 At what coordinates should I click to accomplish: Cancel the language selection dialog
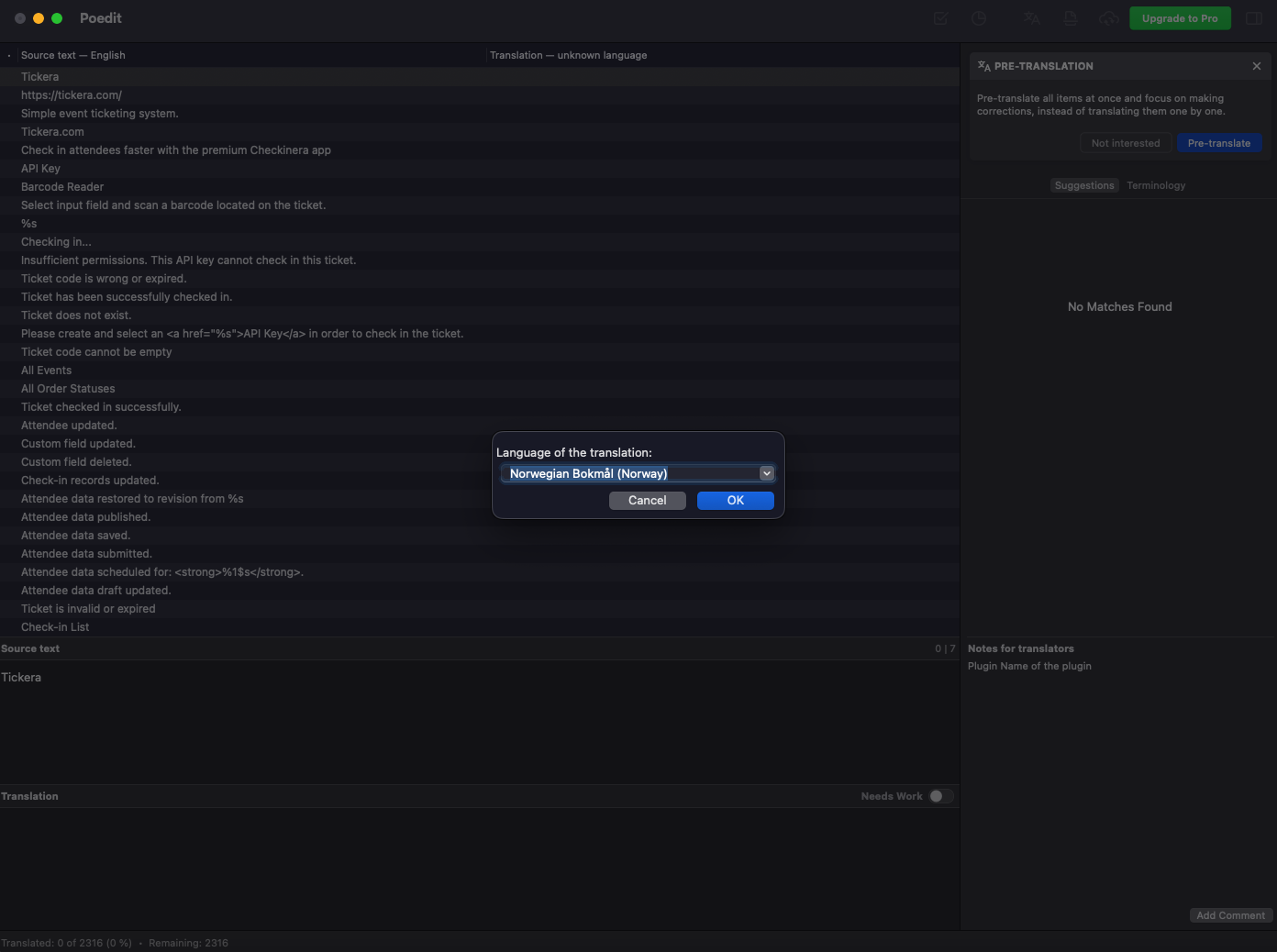[647, 500]
